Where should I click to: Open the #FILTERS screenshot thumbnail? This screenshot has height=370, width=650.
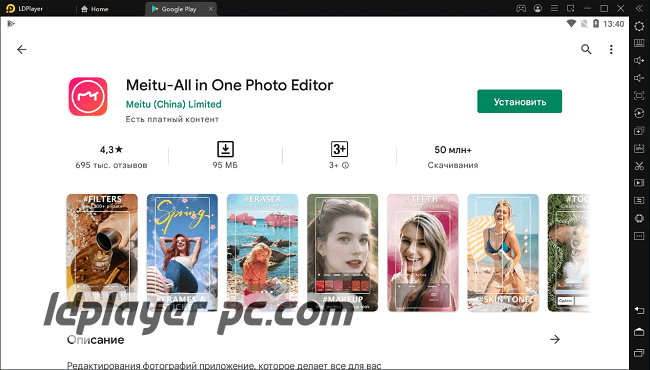tap(102, 253)
